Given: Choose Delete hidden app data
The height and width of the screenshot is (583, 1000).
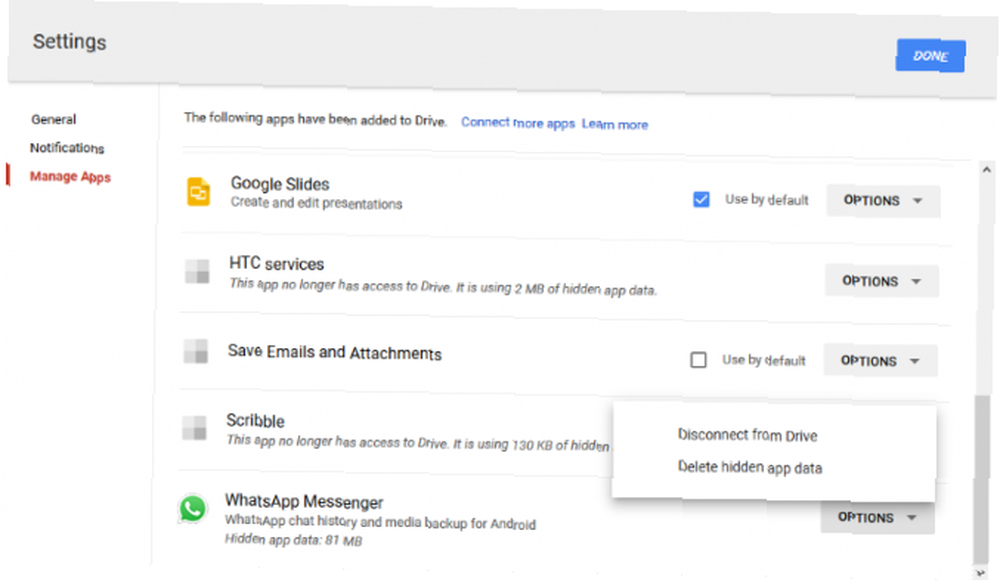Looking at the screenshot, I should pos(750,468).
